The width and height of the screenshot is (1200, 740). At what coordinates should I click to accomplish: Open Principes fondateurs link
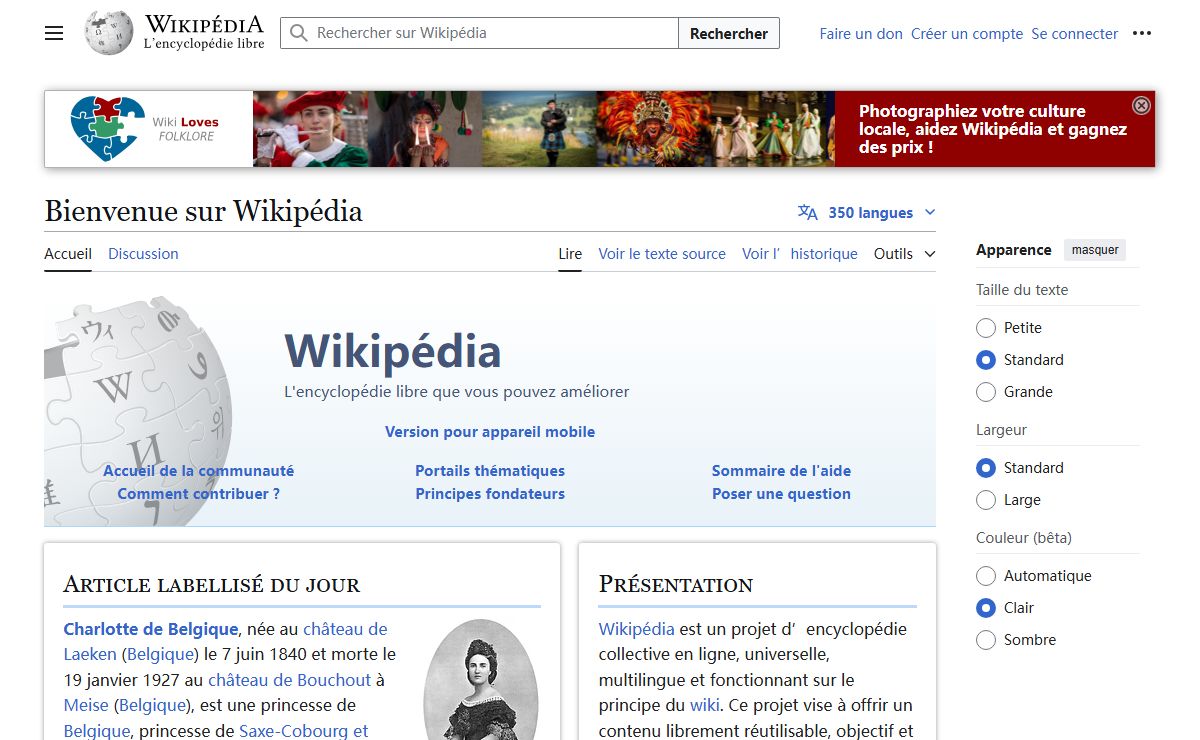point(490,494)
